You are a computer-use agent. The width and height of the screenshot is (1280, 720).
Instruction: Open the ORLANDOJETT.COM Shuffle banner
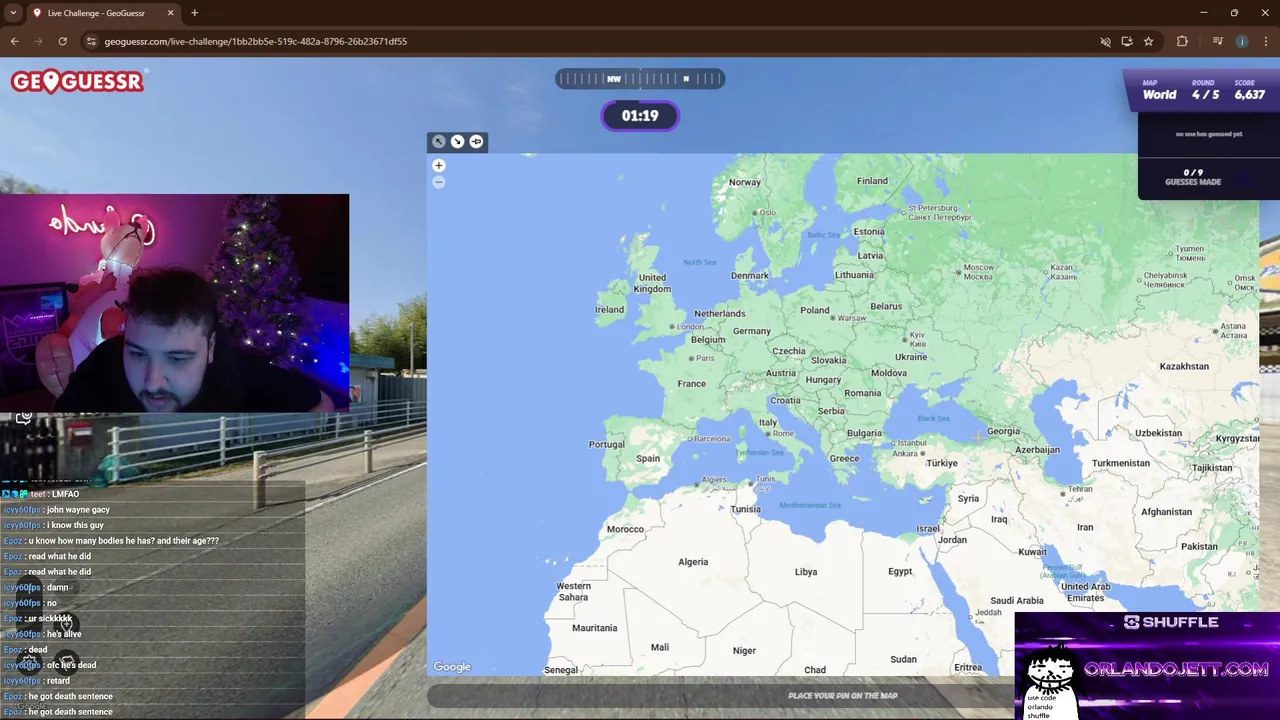(x=1147, y=666)
